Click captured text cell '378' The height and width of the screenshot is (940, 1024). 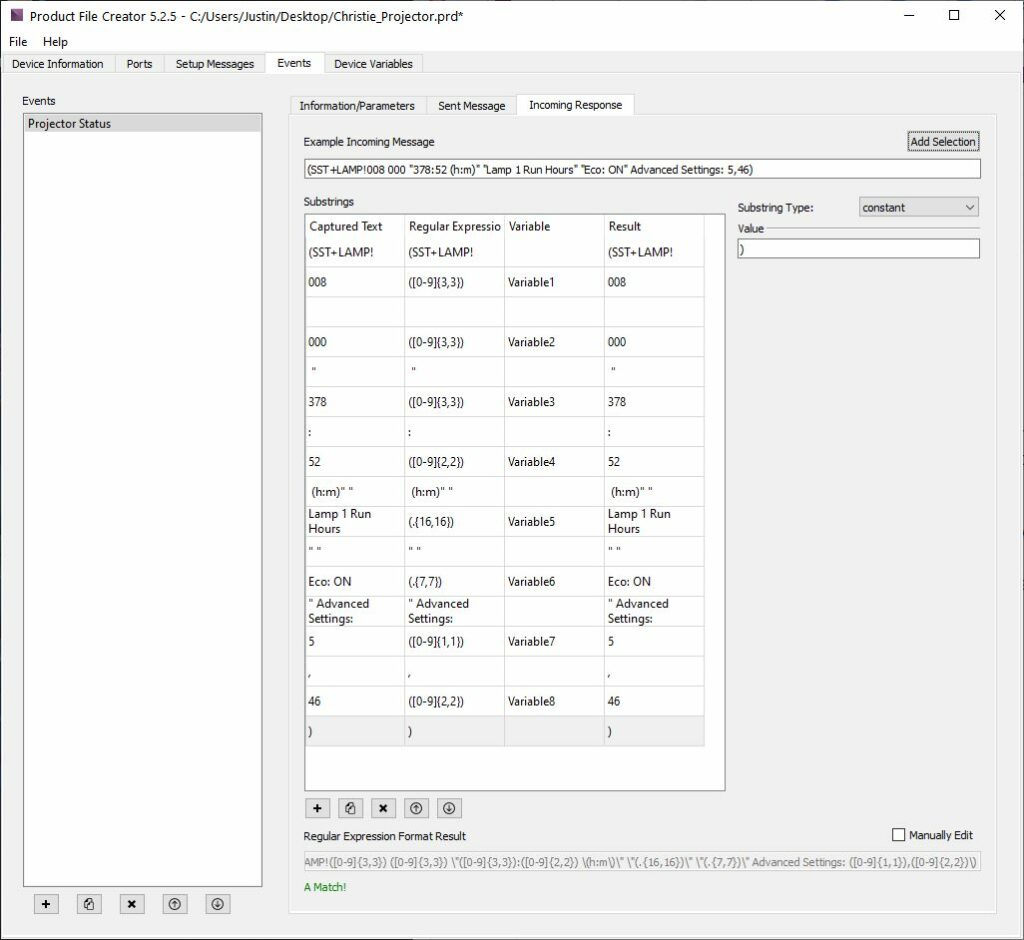click(x=355, y=402)
